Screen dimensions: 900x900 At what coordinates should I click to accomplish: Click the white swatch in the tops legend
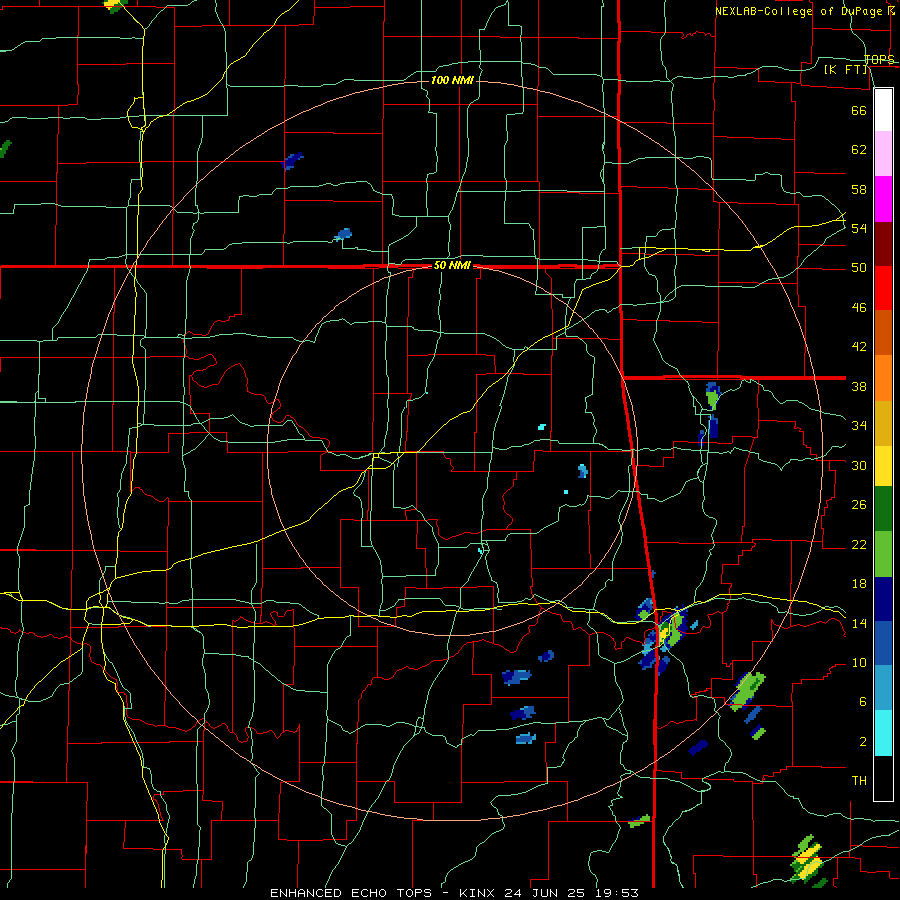click(x=883, y=110)
